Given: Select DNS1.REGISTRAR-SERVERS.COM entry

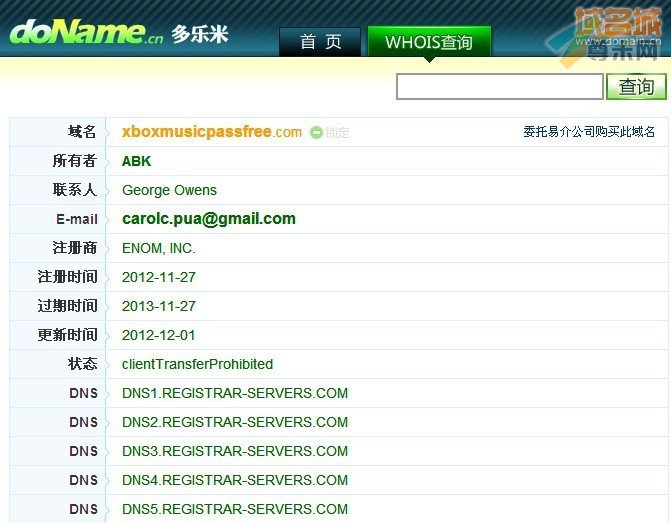Looking at the screenshot, I should pos(235,393).
